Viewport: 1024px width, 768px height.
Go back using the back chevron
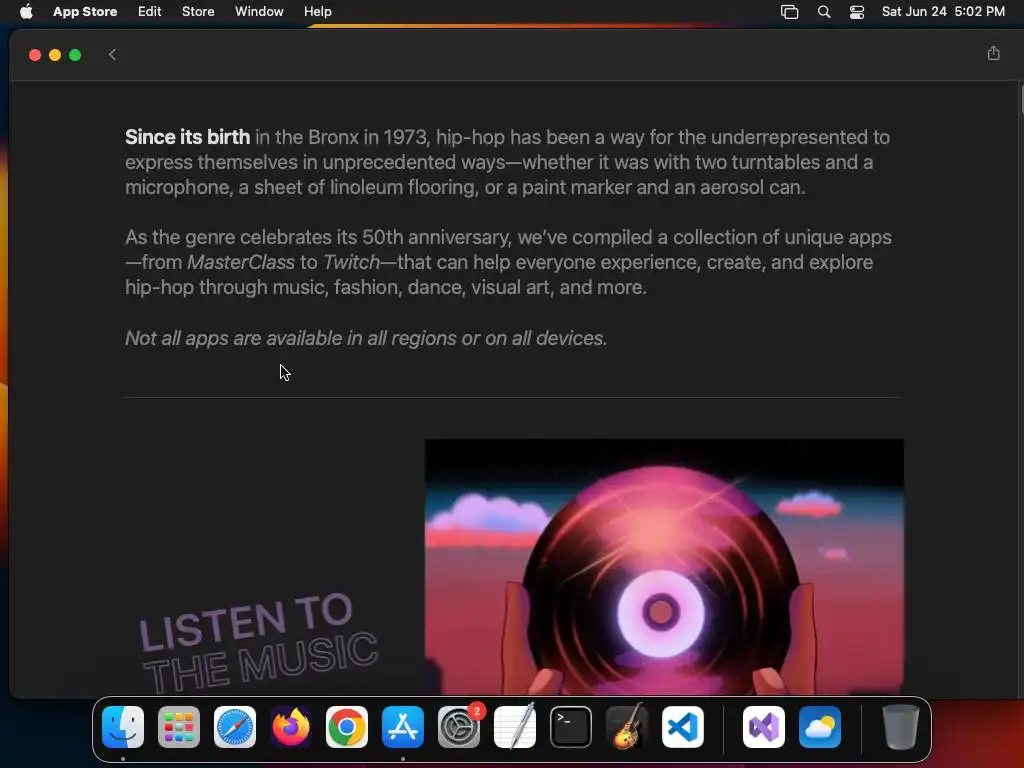point(112,55)
